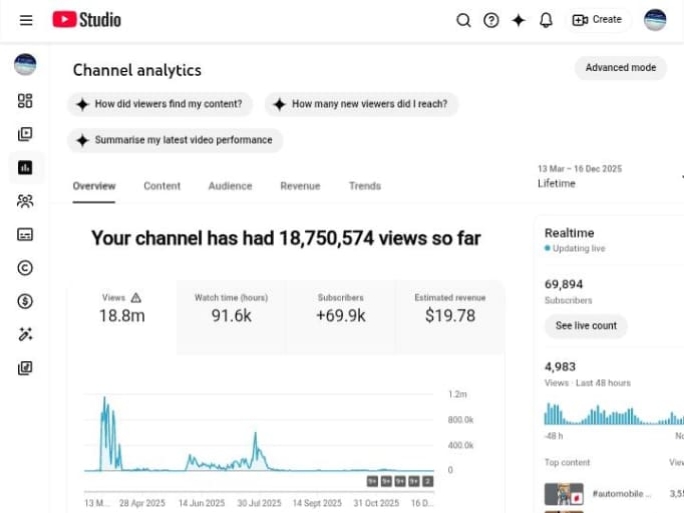The image size is (684, 513).
Task: Open the Help question mark icon
Action: 491,20
